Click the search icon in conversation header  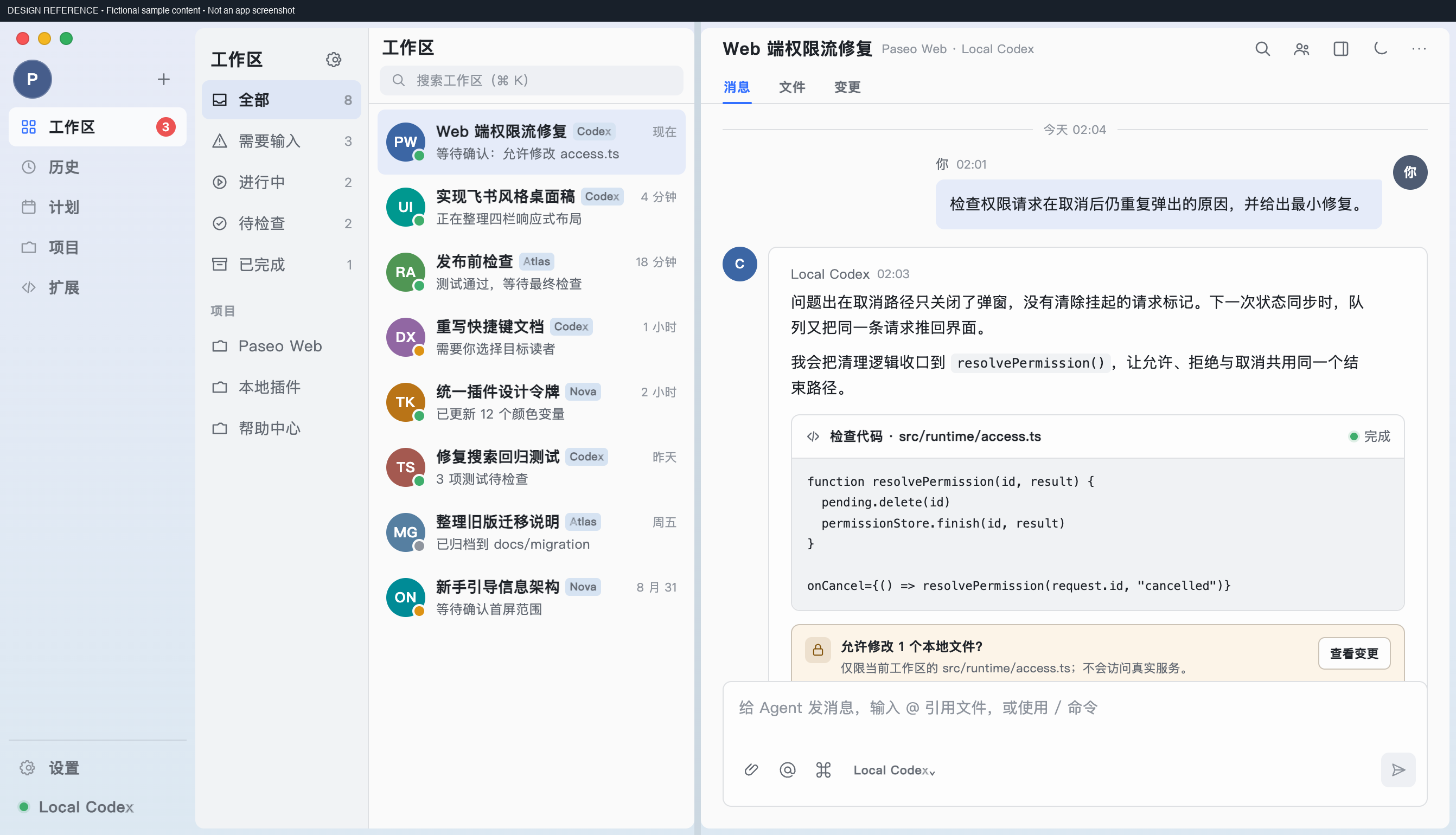pos(1262,49)
